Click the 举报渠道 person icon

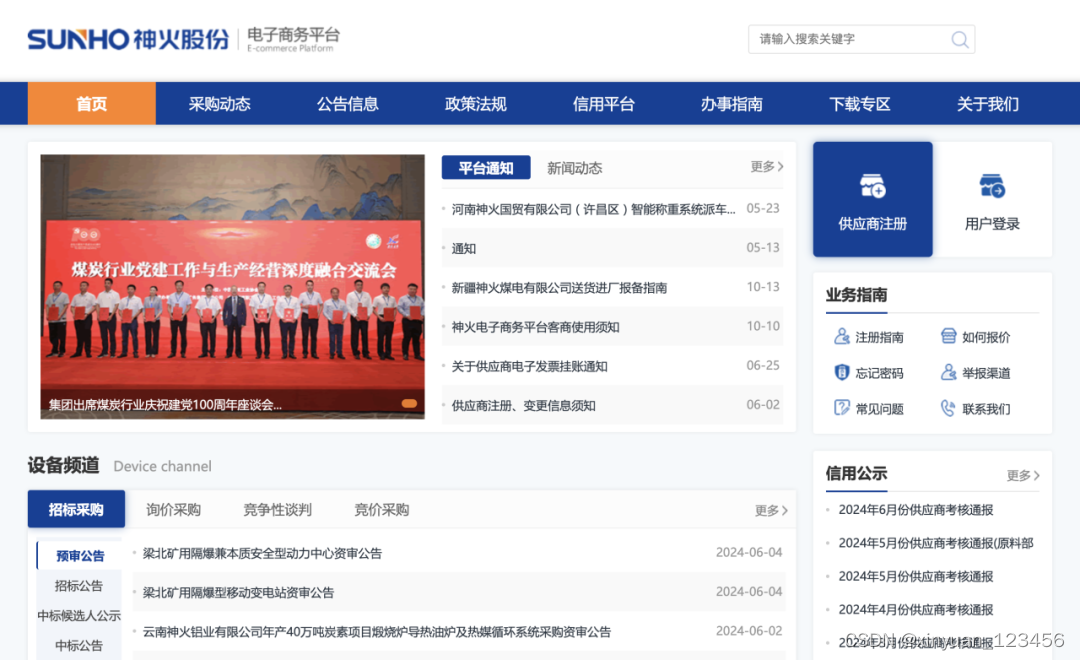pos(948,373)
